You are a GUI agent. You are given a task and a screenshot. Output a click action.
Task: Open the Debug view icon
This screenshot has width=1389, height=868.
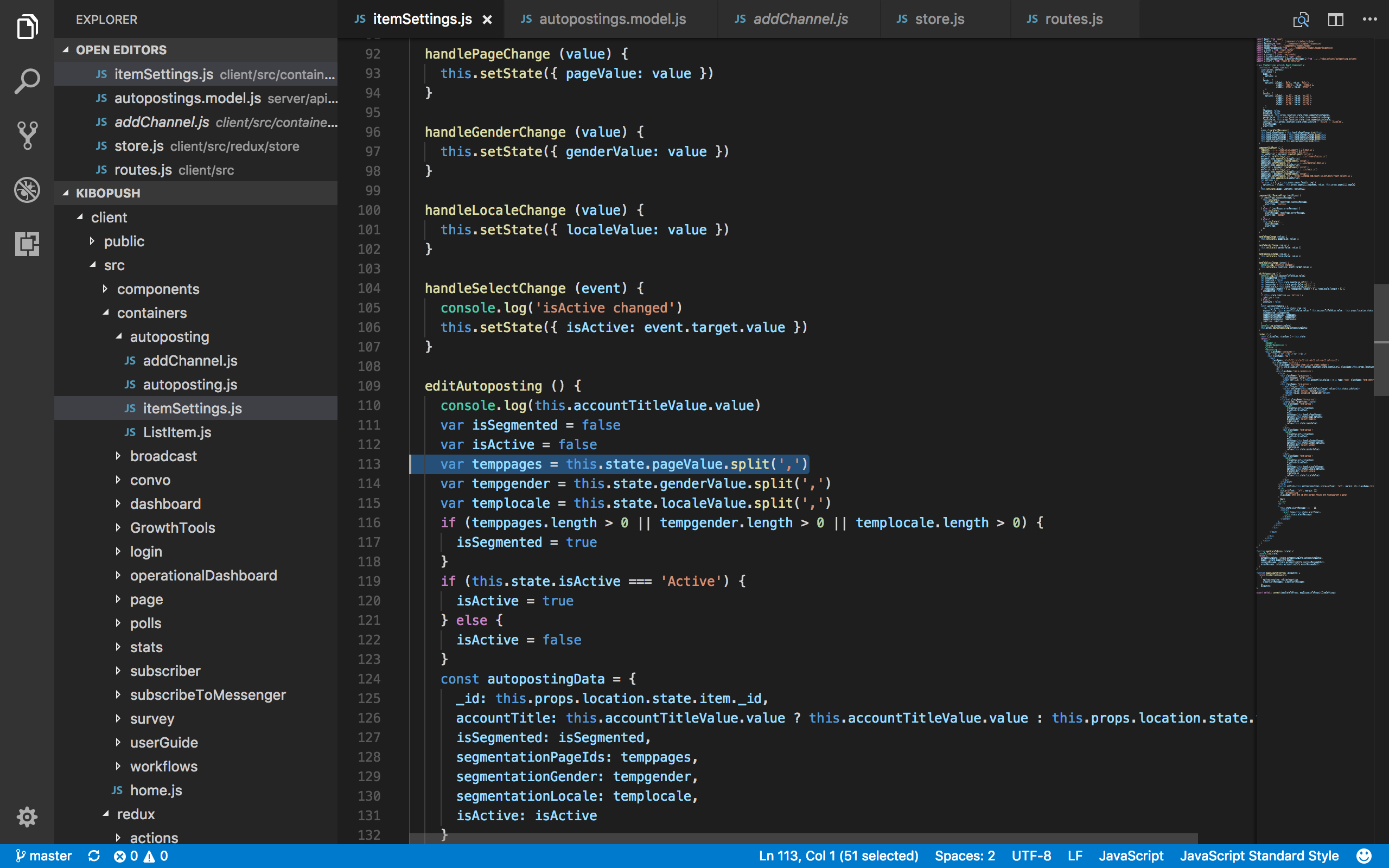pos(27,189)
